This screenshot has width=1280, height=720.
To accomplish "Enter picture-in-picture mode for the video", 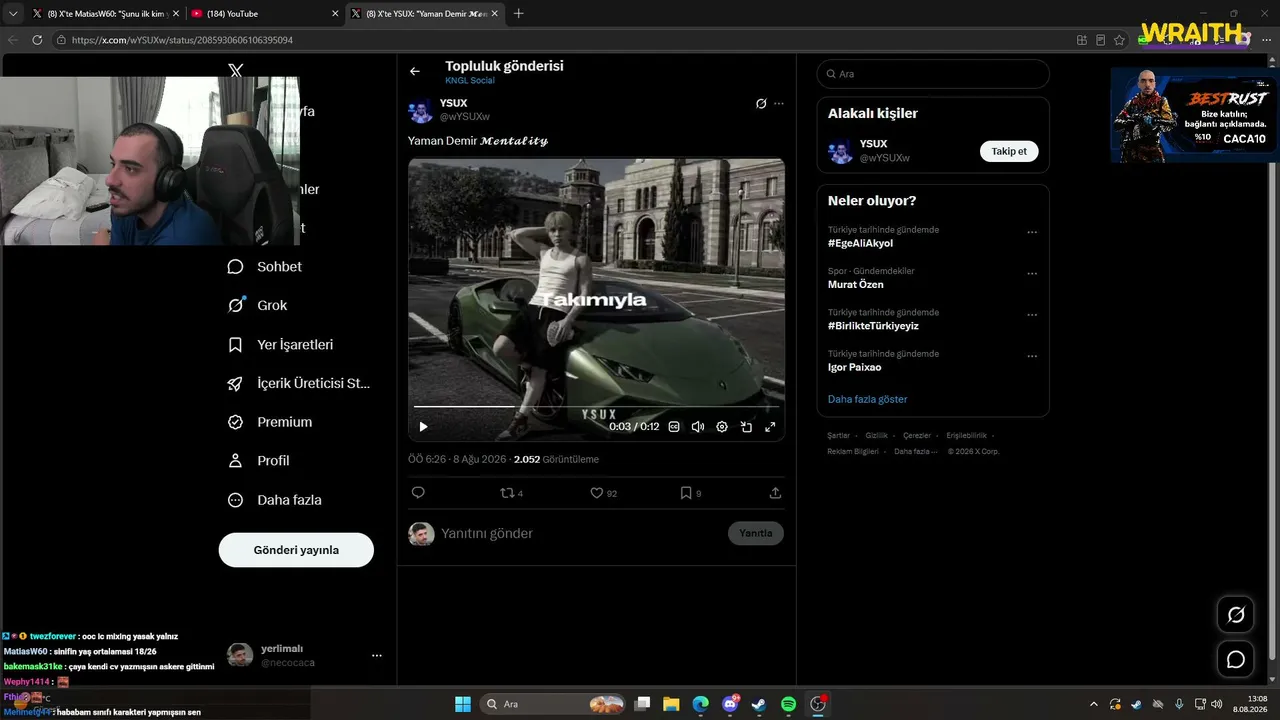I will [746, 426].
